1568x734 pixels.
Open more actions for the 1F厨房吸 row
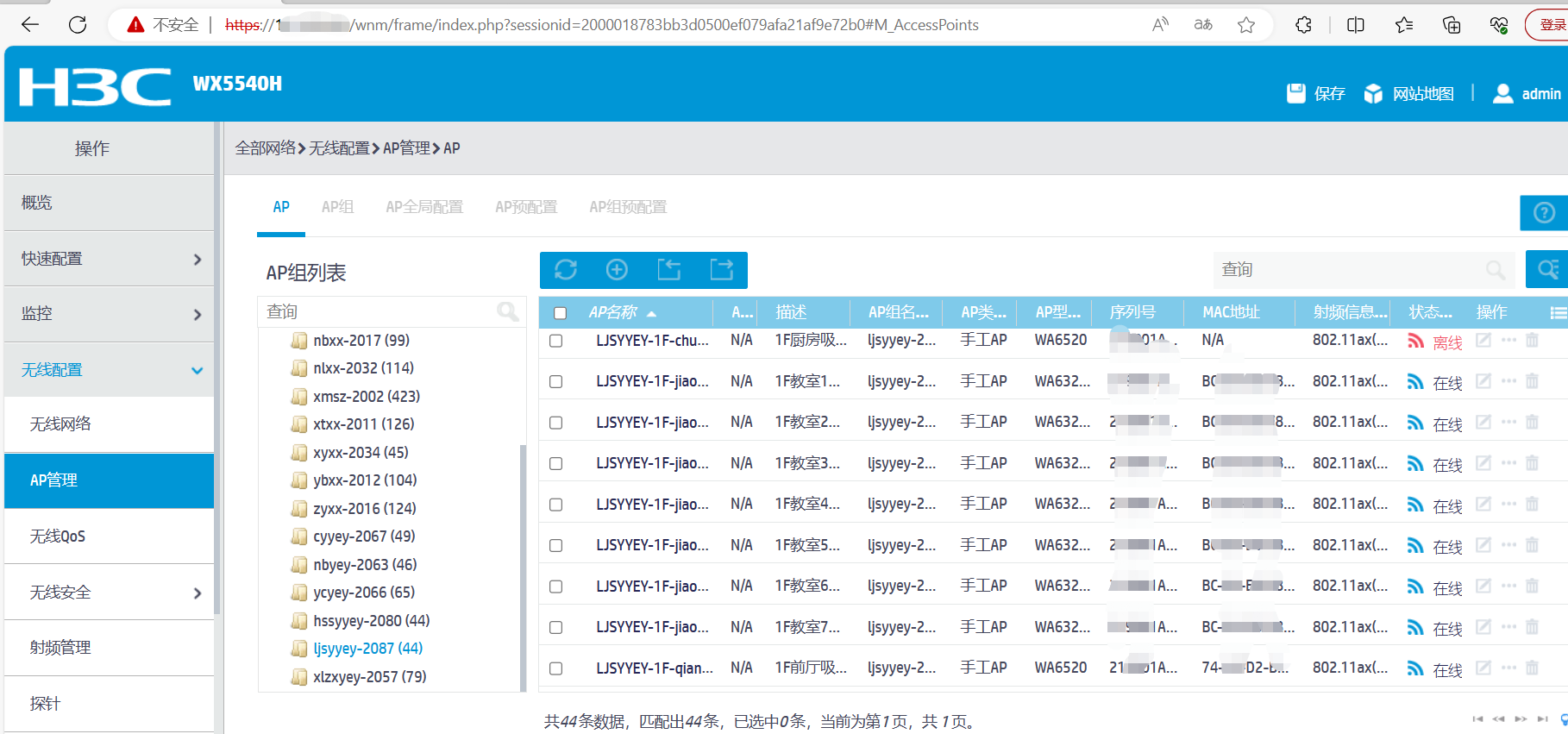click(1508, 341)
